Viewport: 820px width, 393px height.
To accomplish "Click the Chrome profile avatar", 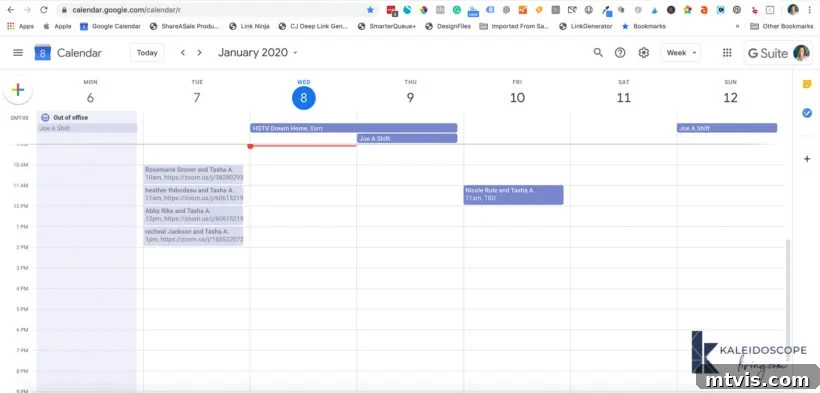I will [793, 9].
